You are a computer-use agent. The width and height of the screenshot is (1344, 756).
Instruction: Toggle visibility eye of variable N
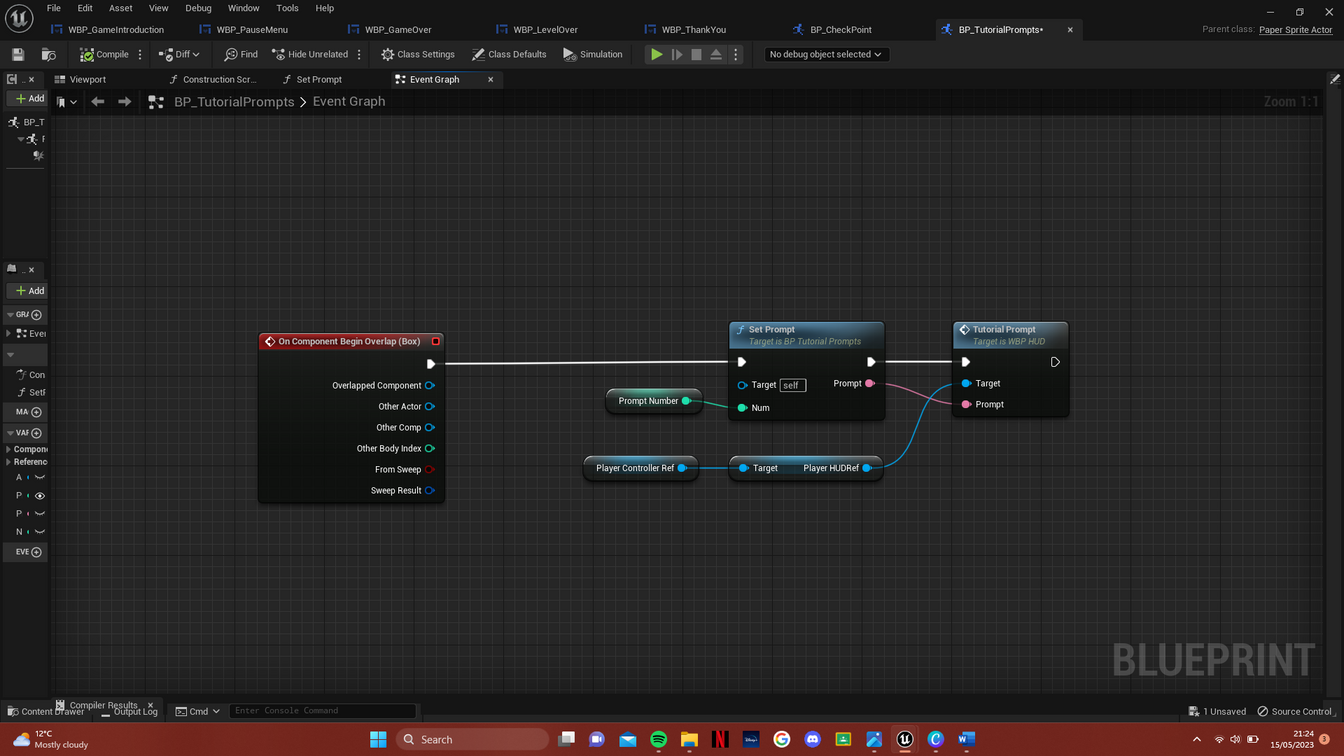[40, 532]
